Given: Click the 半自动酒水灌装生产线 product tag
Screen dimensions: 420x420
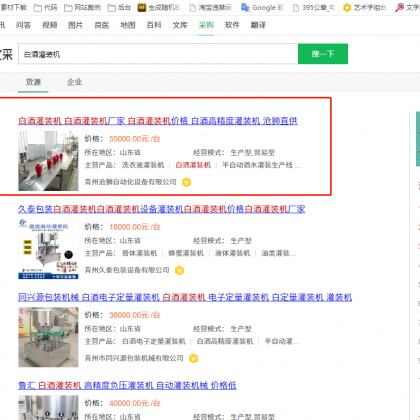Looking at the screenshot, I should point(261,165).
